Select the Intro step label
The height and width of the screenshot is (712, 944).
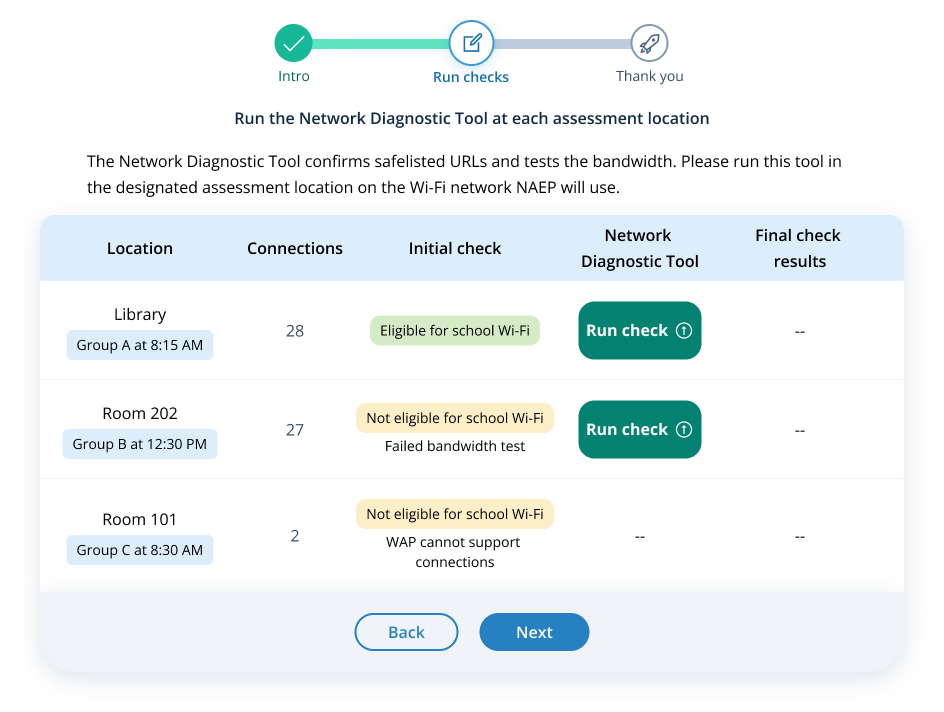[294, 76]
